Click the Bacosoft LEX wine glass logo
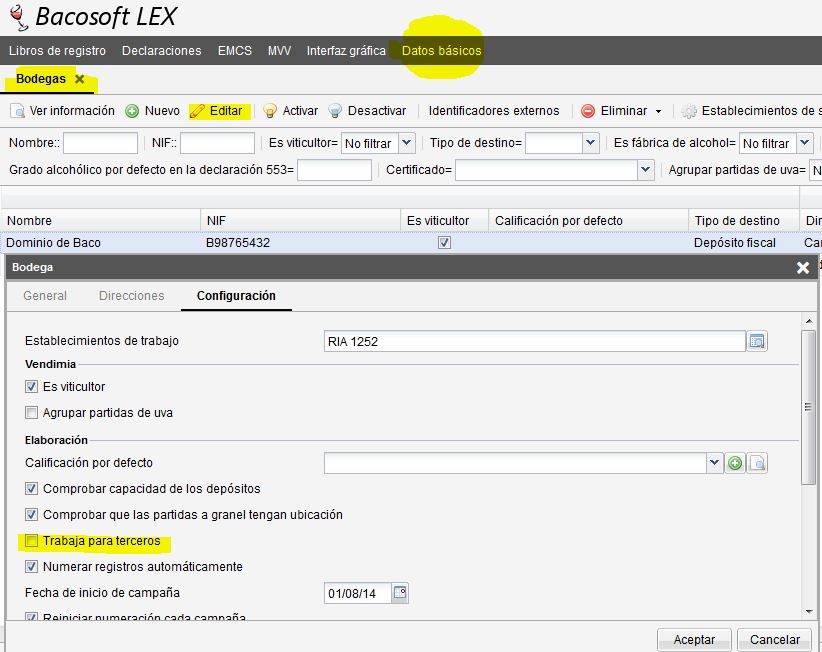Viewport: 822px width, 652px height. pyautogui.click(x=18, y=17)
